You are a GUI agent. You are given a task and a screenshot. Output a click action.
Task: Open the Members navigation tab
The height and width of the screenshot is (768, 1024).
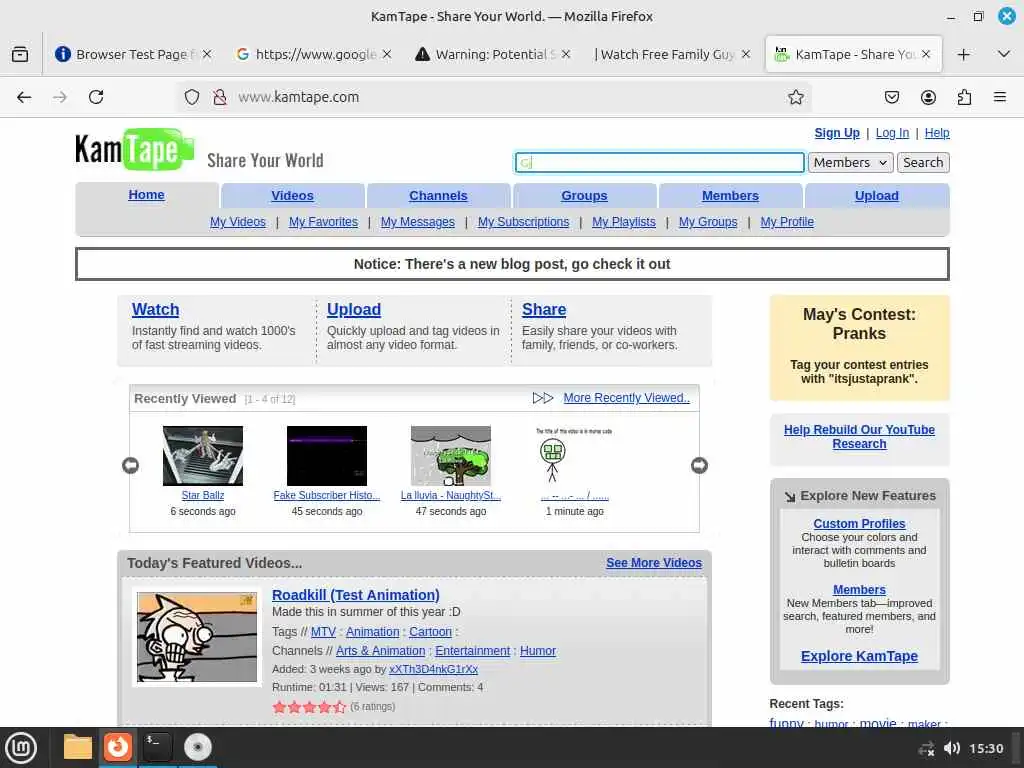[730, 195]
